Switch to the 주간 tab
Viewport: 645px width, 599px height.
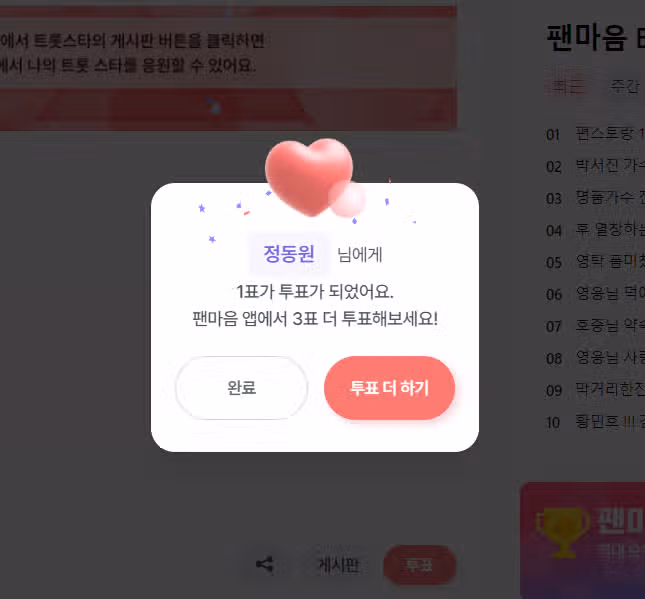(x=624, y=86)
